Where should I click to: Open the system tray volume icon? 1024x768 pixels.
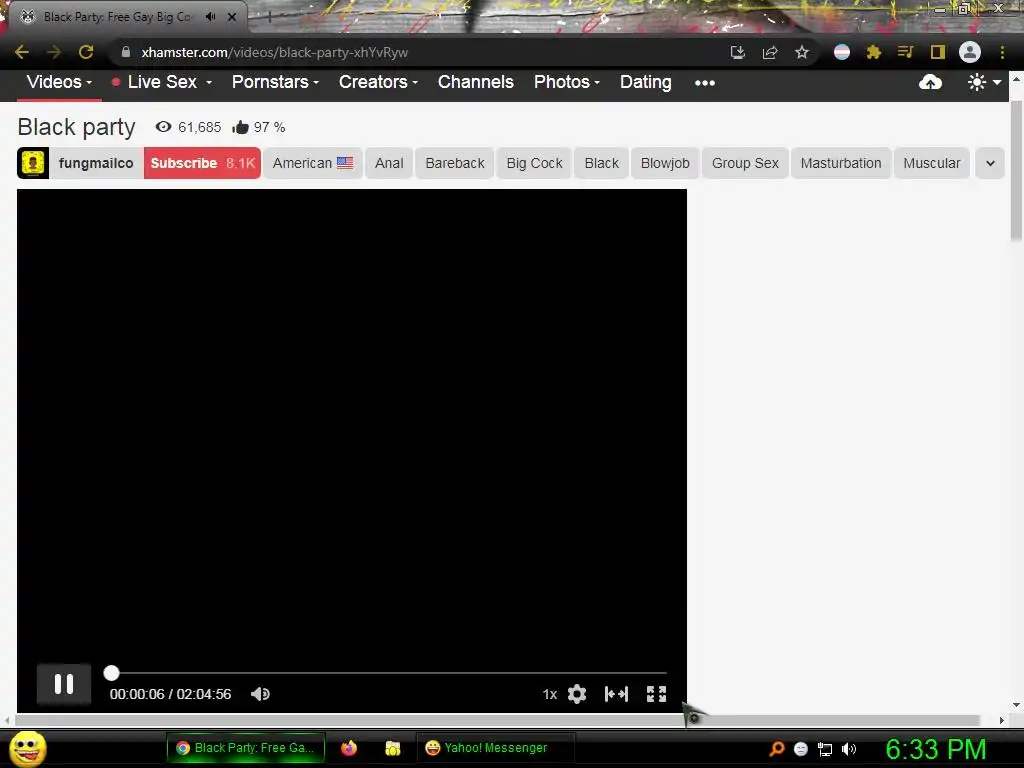[849, 749]
